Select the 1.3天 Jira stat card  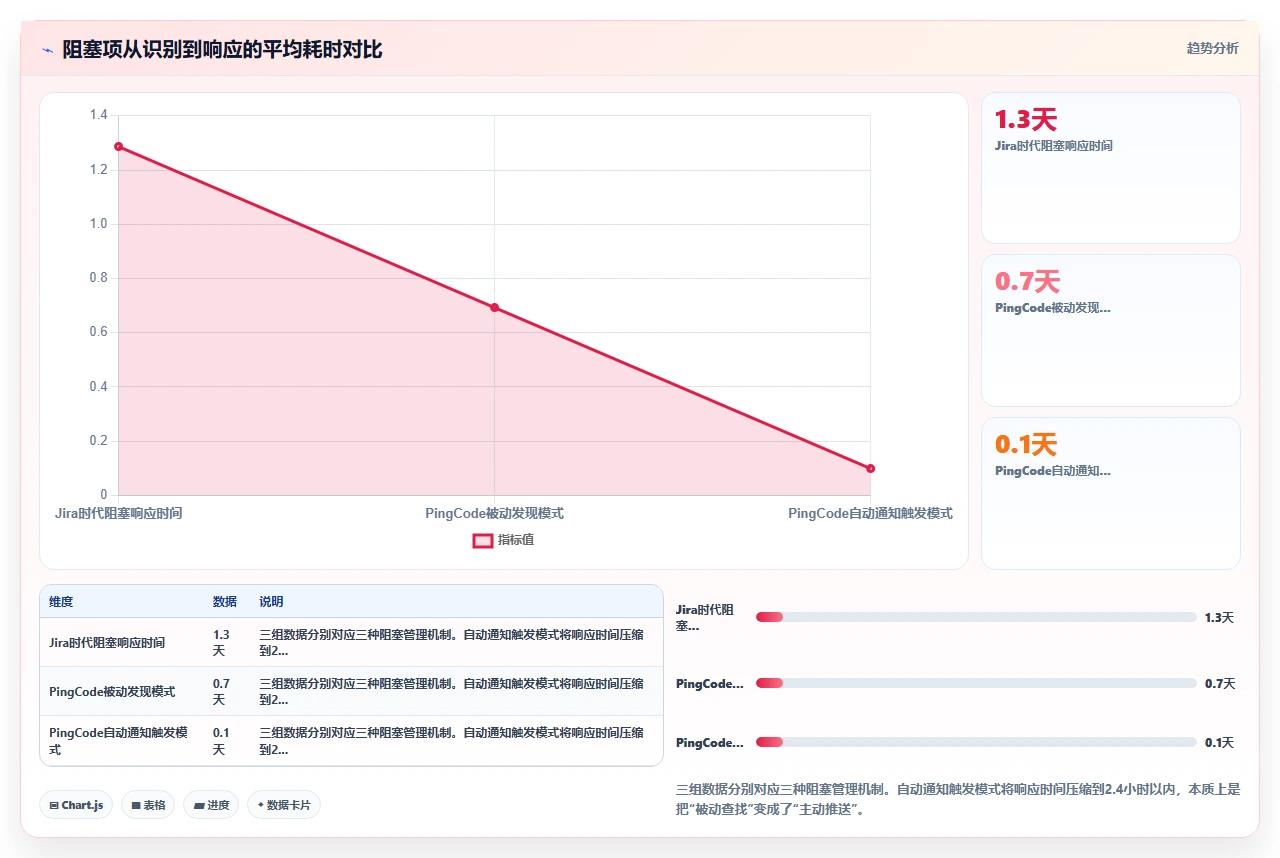click(1111, 168)
